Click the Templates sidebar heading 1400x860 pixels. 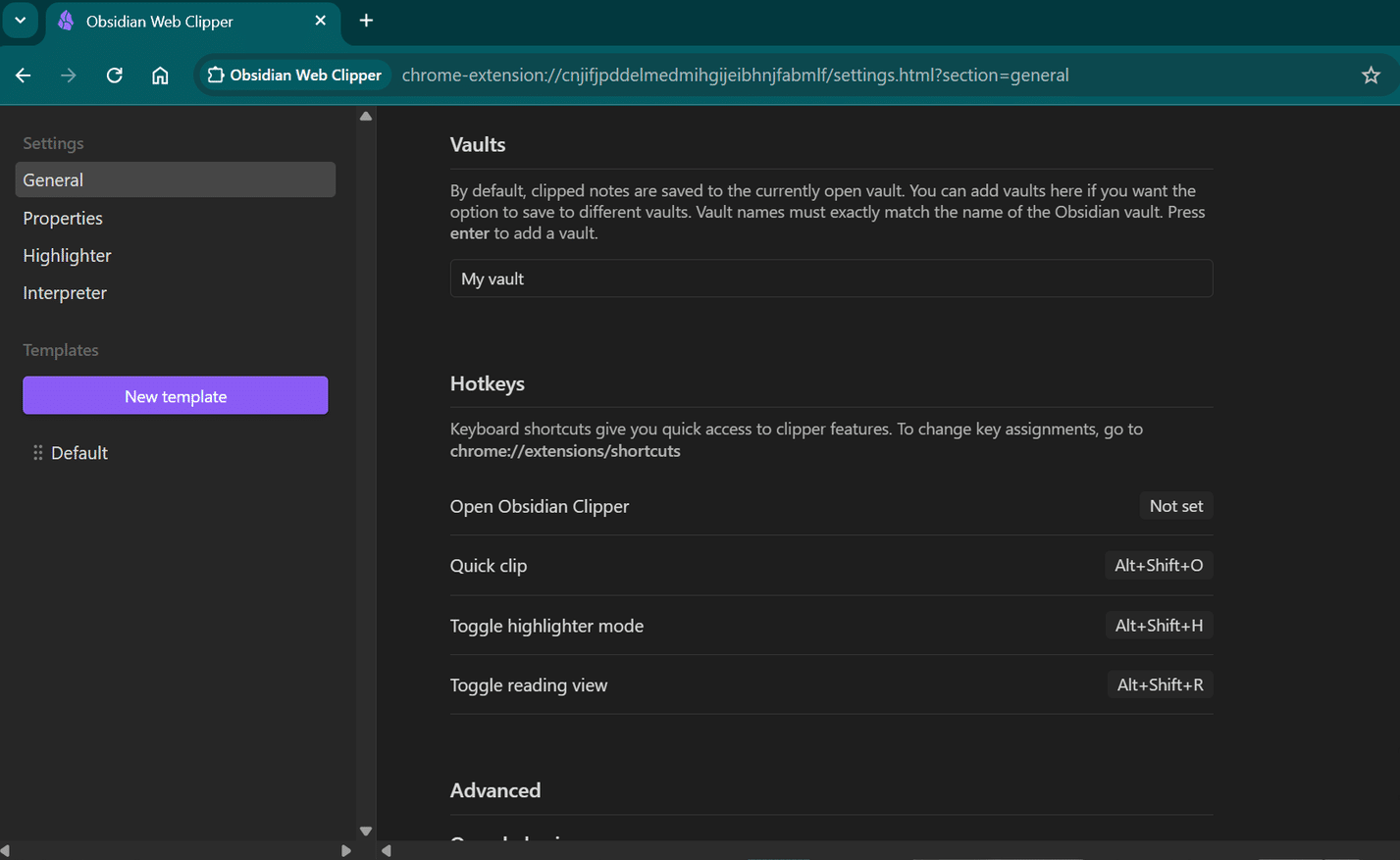coord(61,350)
